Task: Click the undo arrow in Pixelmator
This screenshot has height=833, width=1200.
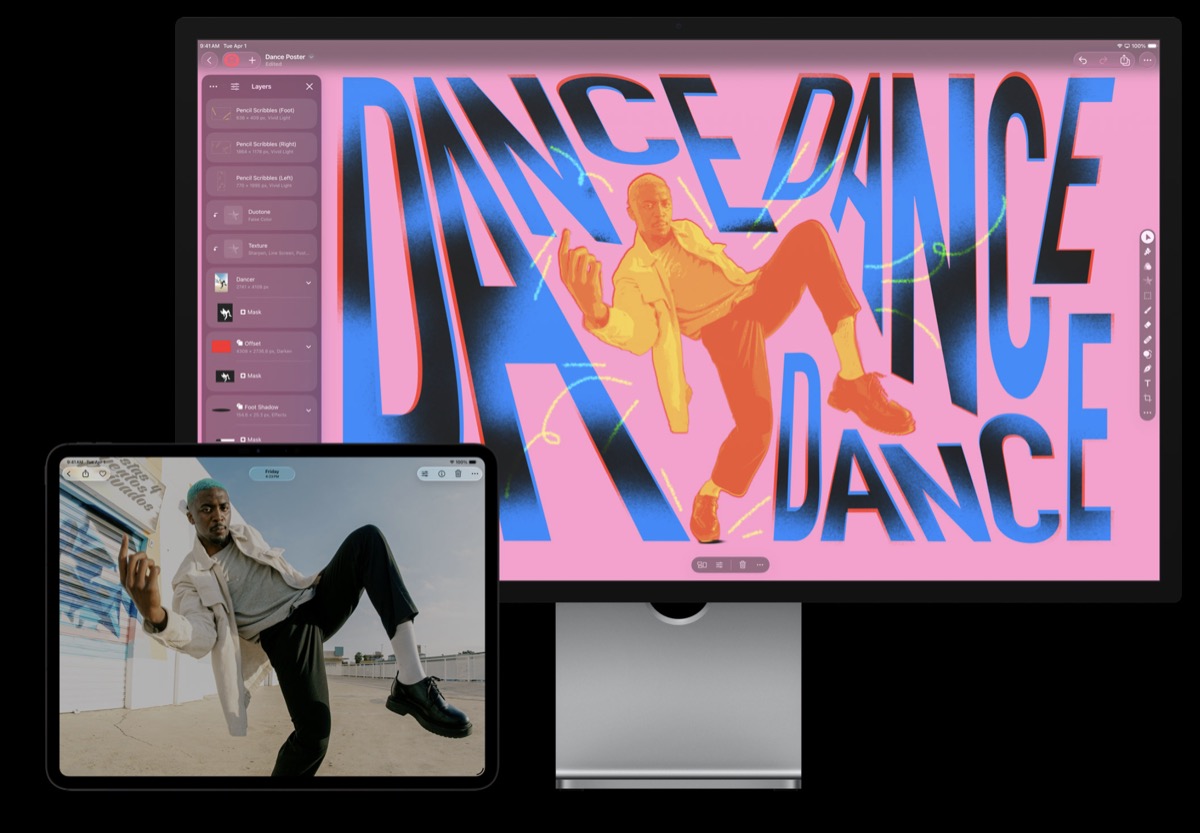Action: [x=1082, y=60]
